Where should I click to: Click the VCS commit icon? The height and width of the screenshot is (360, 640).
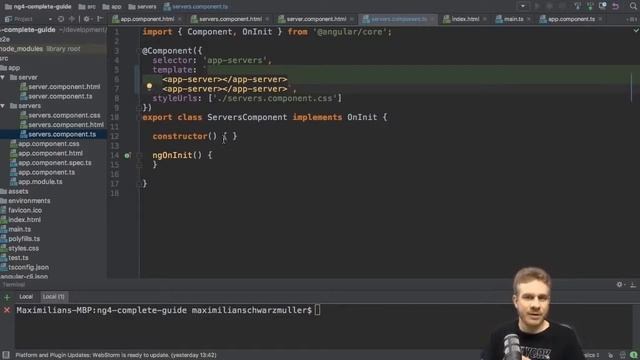pyautogui.click(x=590, y=6)
